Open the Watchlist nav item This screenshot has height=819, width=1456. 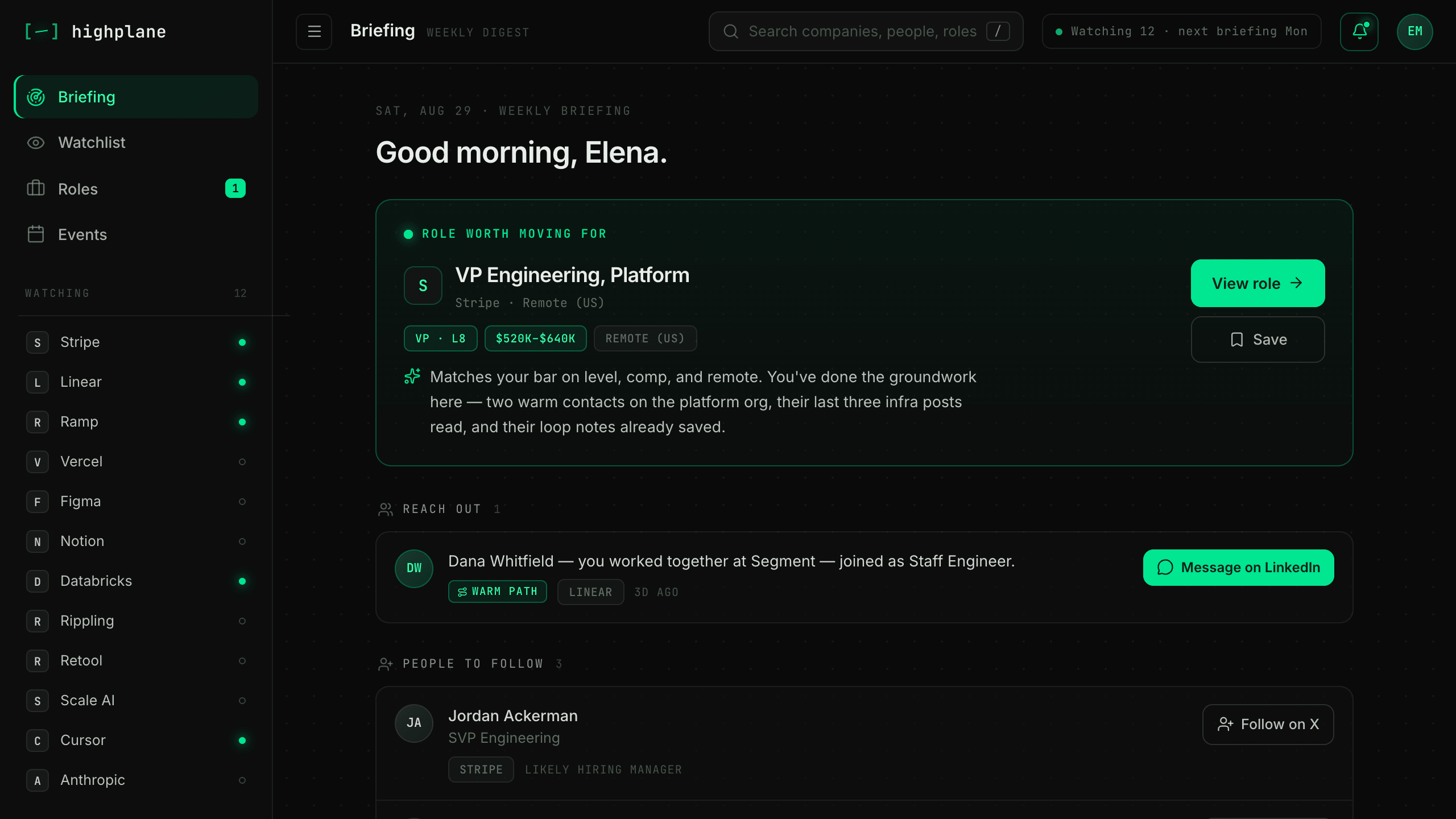[136, 143]
